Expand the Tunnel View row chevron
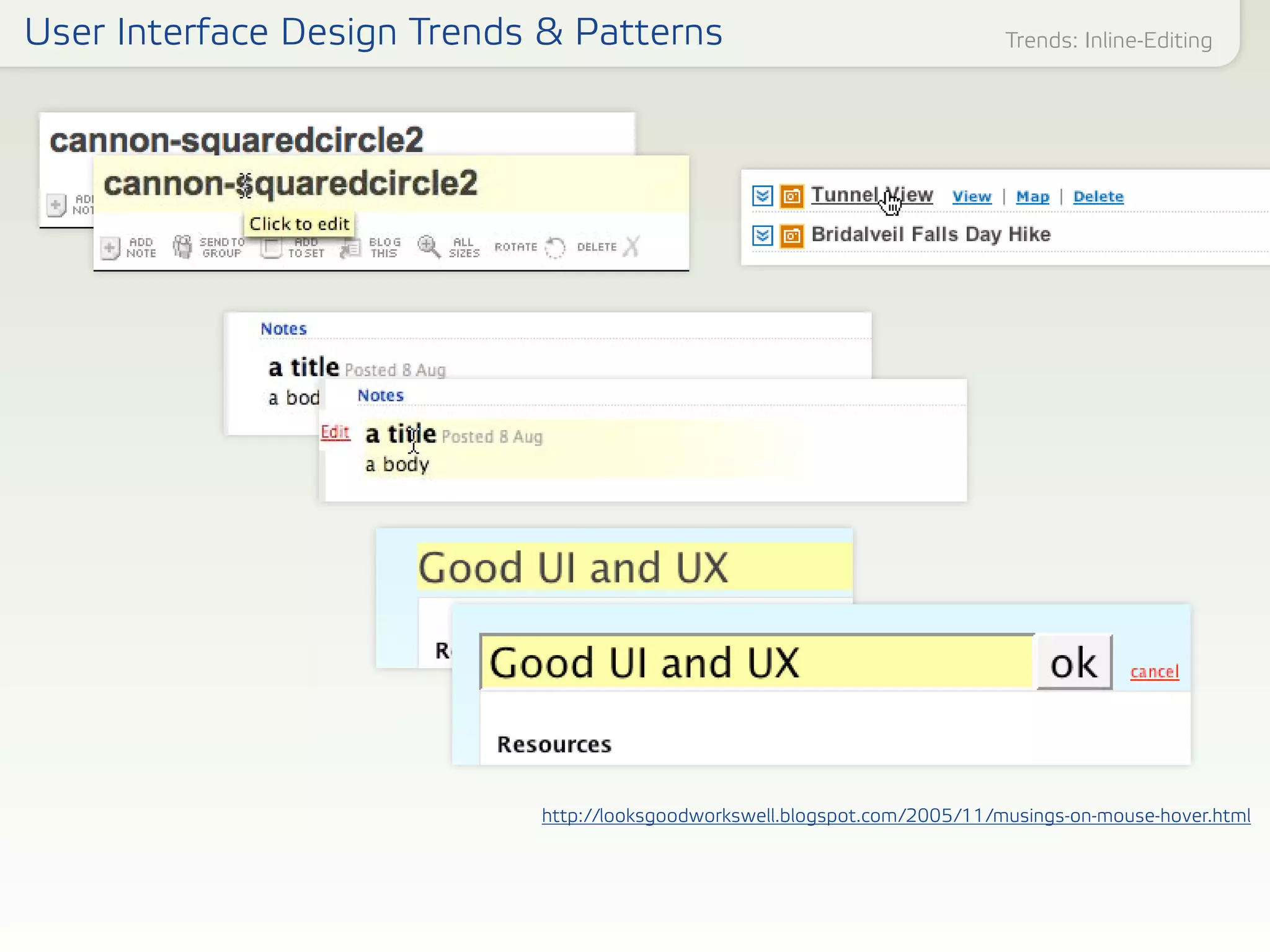This screenshot has height=952, width=1270. point(763,196)
